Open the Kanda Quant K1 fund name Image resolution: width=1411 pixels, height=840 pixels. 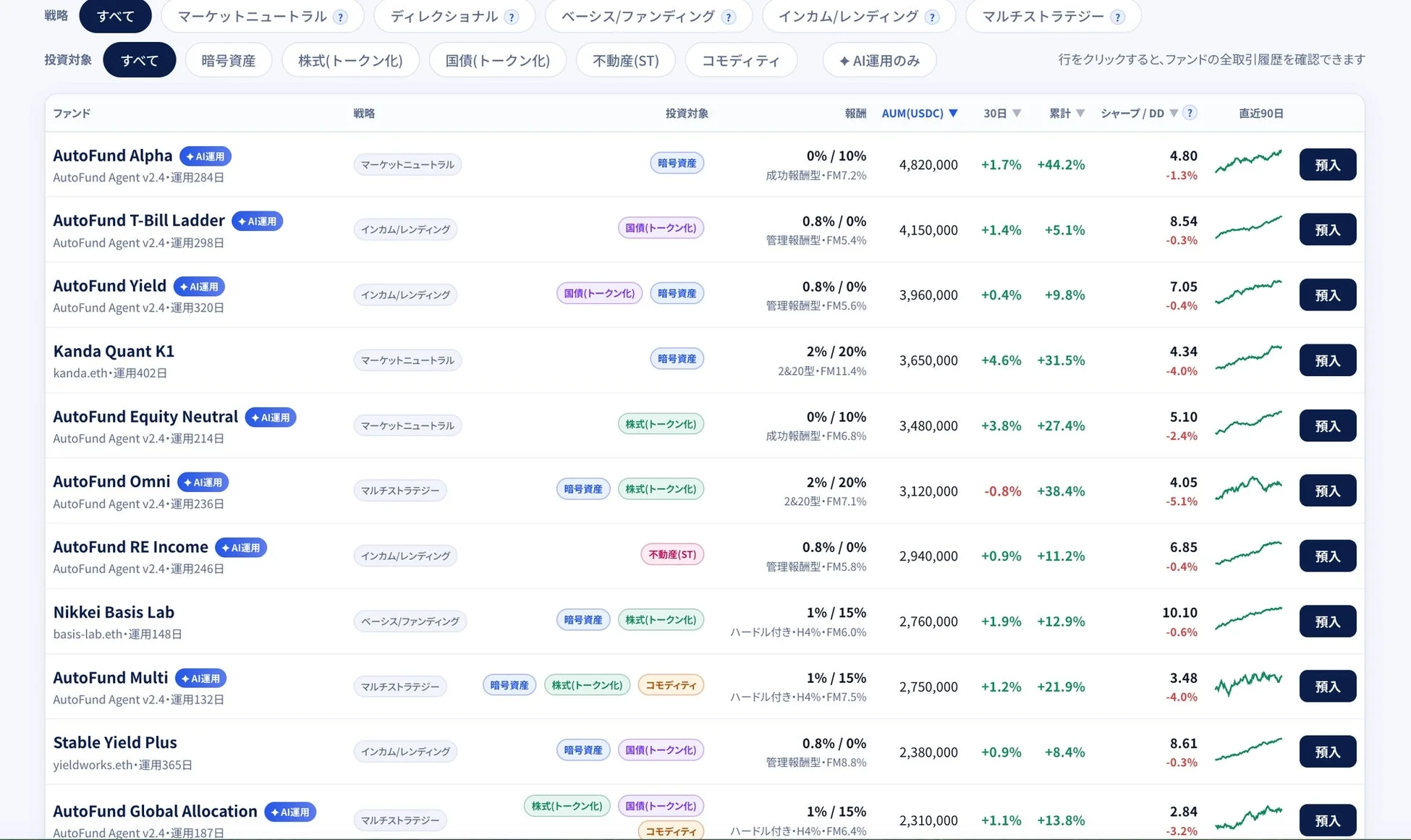[114, 352]
